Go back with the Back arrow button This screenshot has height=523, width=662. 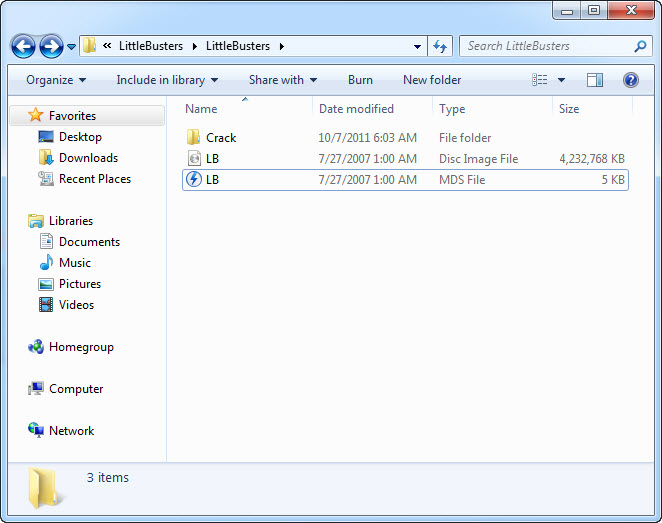(23, 46)
